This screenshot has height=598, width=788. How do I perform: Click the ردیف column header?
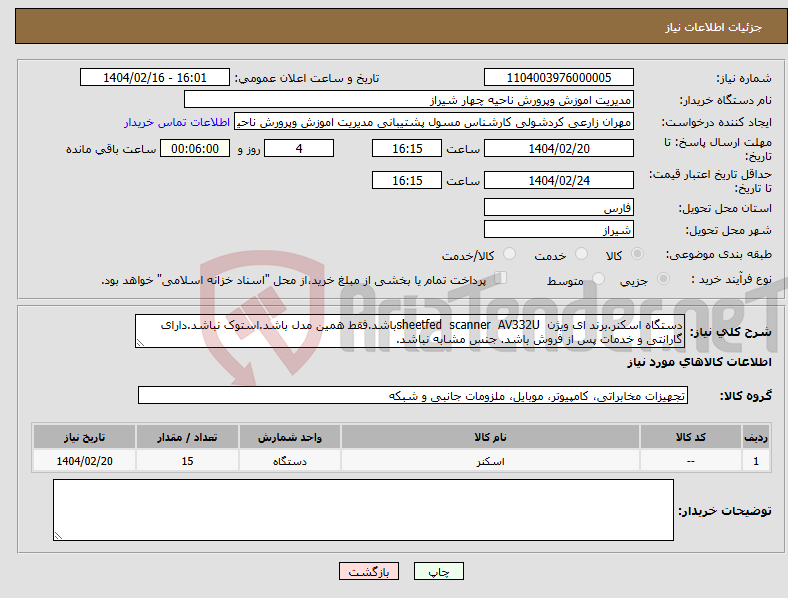coord(756,437)
